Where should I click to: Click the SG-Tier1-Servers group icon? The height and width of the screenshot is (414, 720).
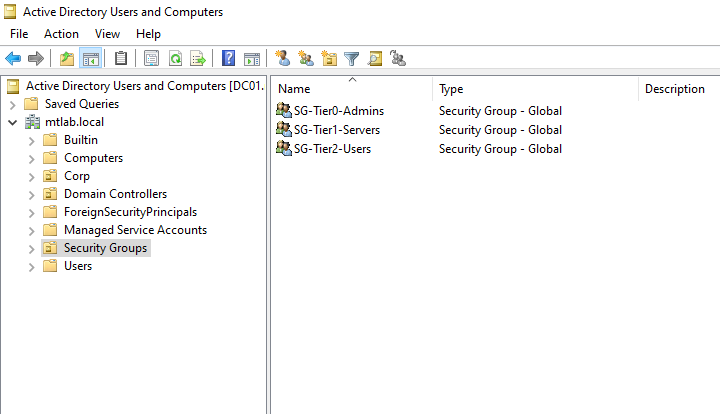pos(284,129)
